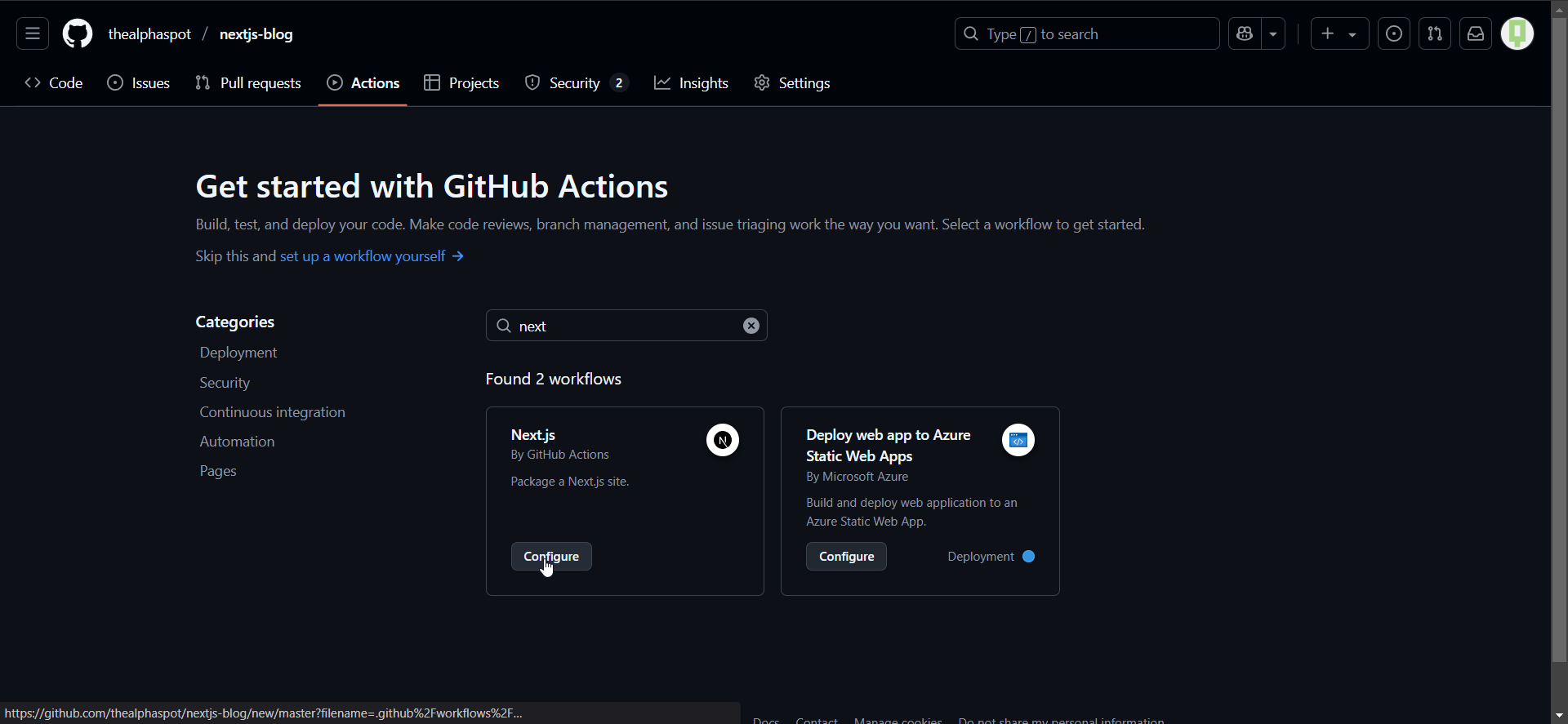Viewport: 1568px width, 724px height.
Task: Open the Security tab
Action: [577, 82]
